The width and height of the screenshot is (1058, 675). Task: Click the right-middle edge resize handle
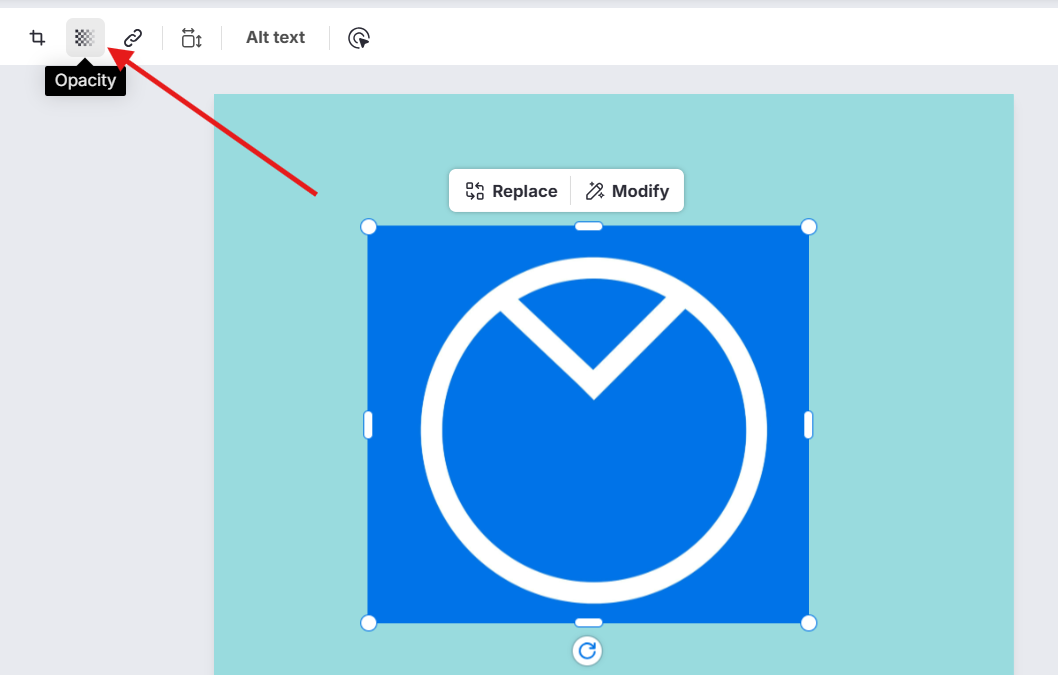click(808, 425)
